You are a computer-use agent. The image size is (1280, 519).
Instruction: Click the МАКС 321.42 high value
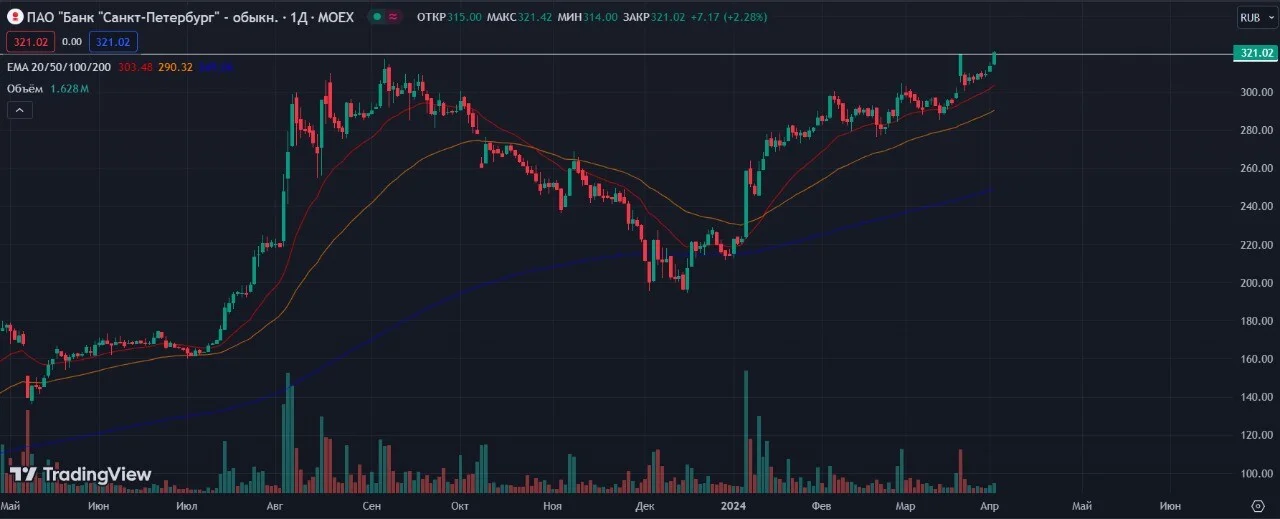click(x=519, y=17)
